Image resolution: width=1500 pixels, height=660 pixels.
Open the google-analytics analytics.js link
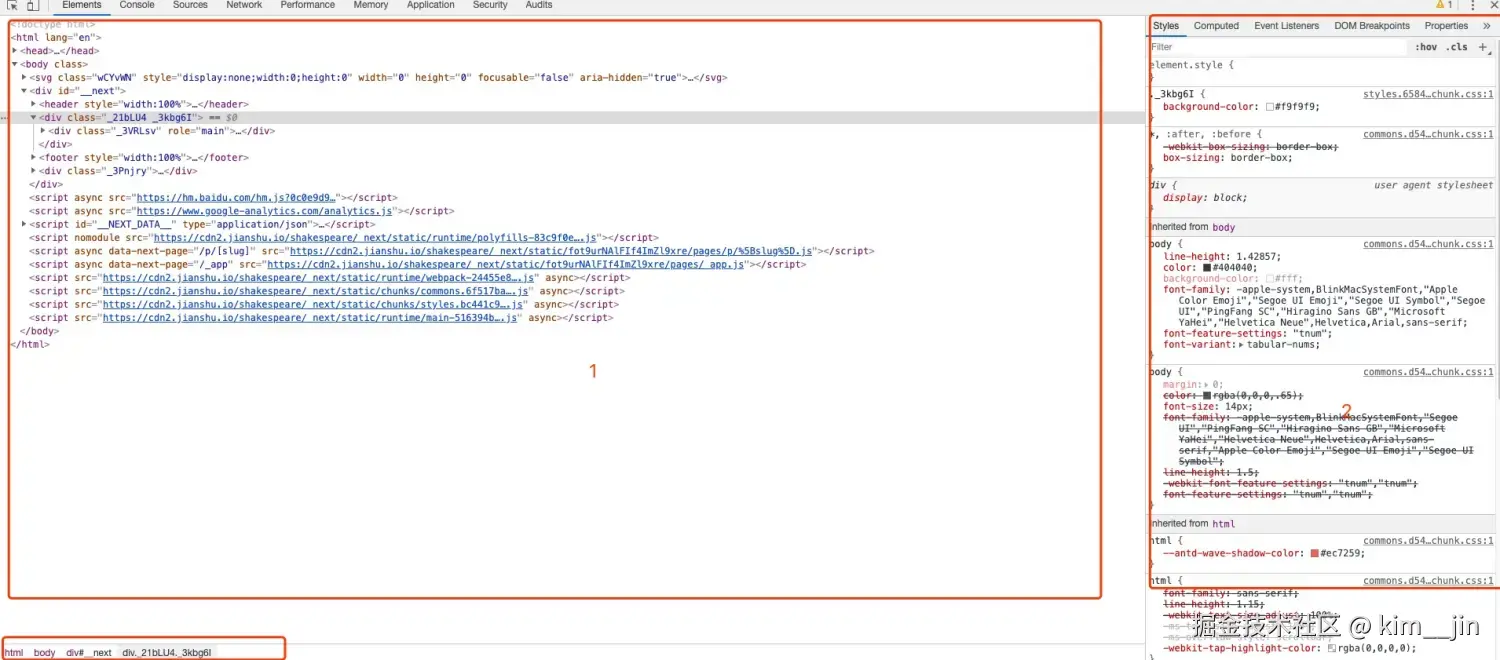click(x=265, y=211)
